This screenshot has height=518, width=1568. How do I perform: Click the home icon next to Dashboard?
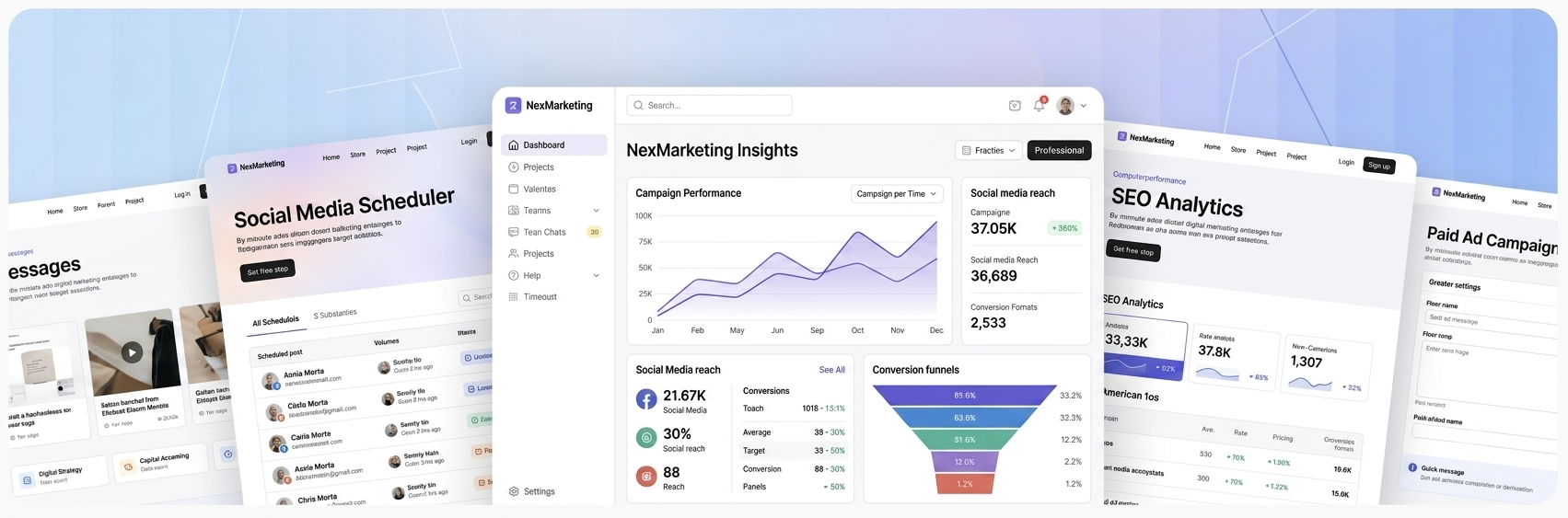coord(514,145)
